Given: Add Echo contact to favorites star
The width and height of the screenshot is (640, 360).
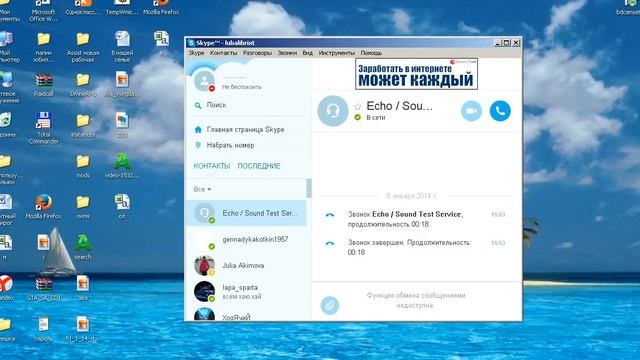Looking at the screenshot, I should [358, 107].
